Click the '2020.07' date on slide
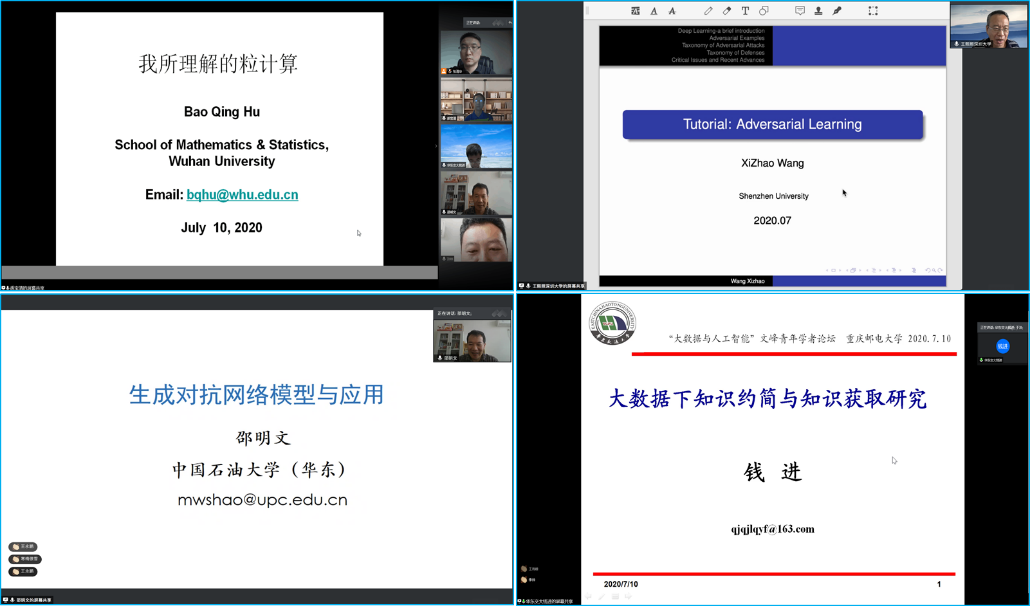This screenshot has height=606, width=1030. click(x=772, y=221)
